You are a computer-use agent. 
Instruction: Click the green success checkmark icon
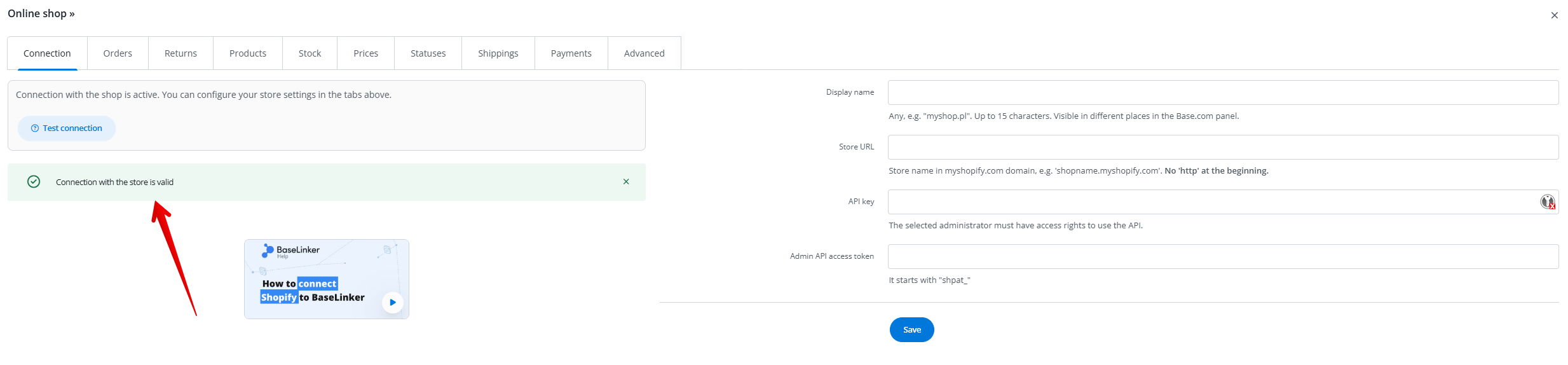coord(34,182)
